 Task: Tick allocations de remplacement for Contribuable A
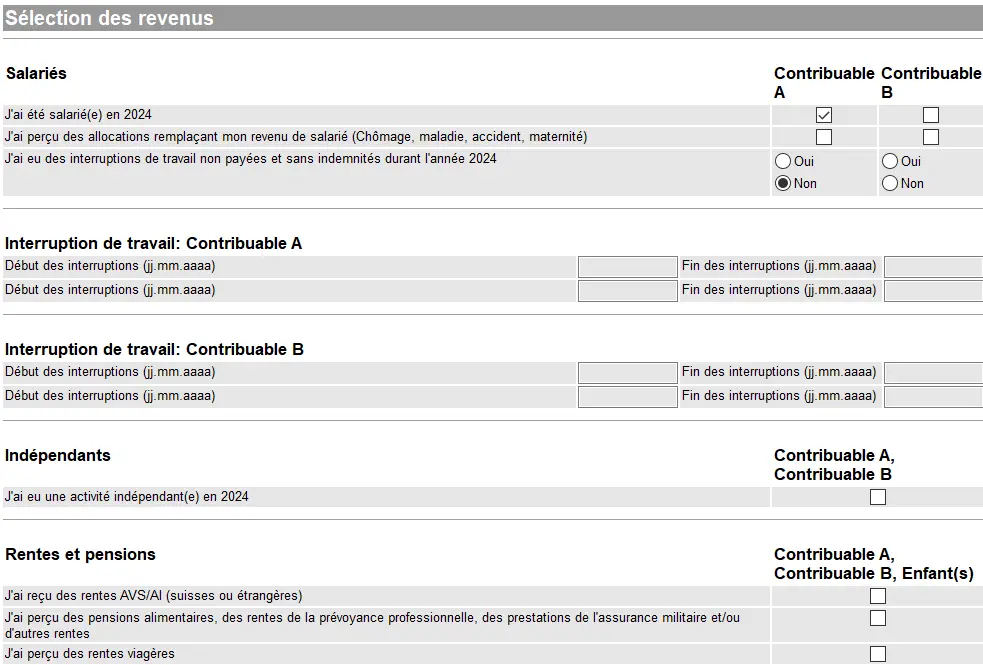824,137
